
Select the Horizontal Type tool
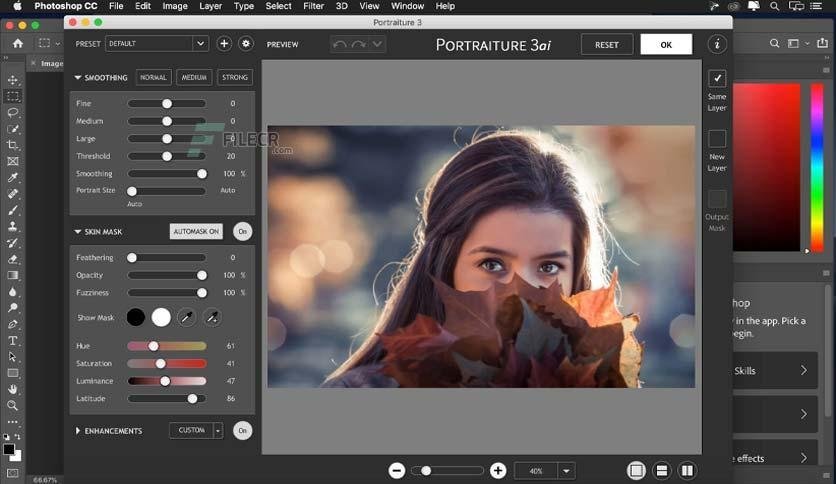[13, 341]
